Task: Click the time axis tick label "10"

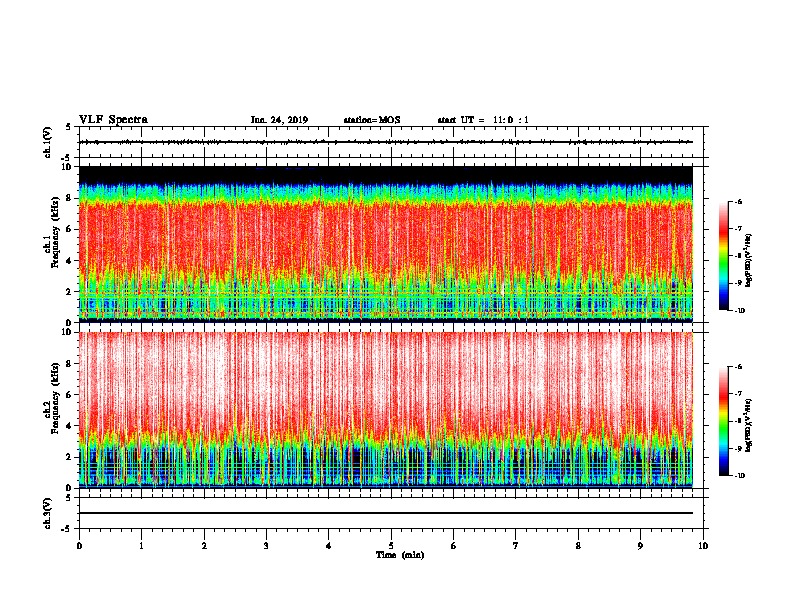Action: [x=703, y=546]
